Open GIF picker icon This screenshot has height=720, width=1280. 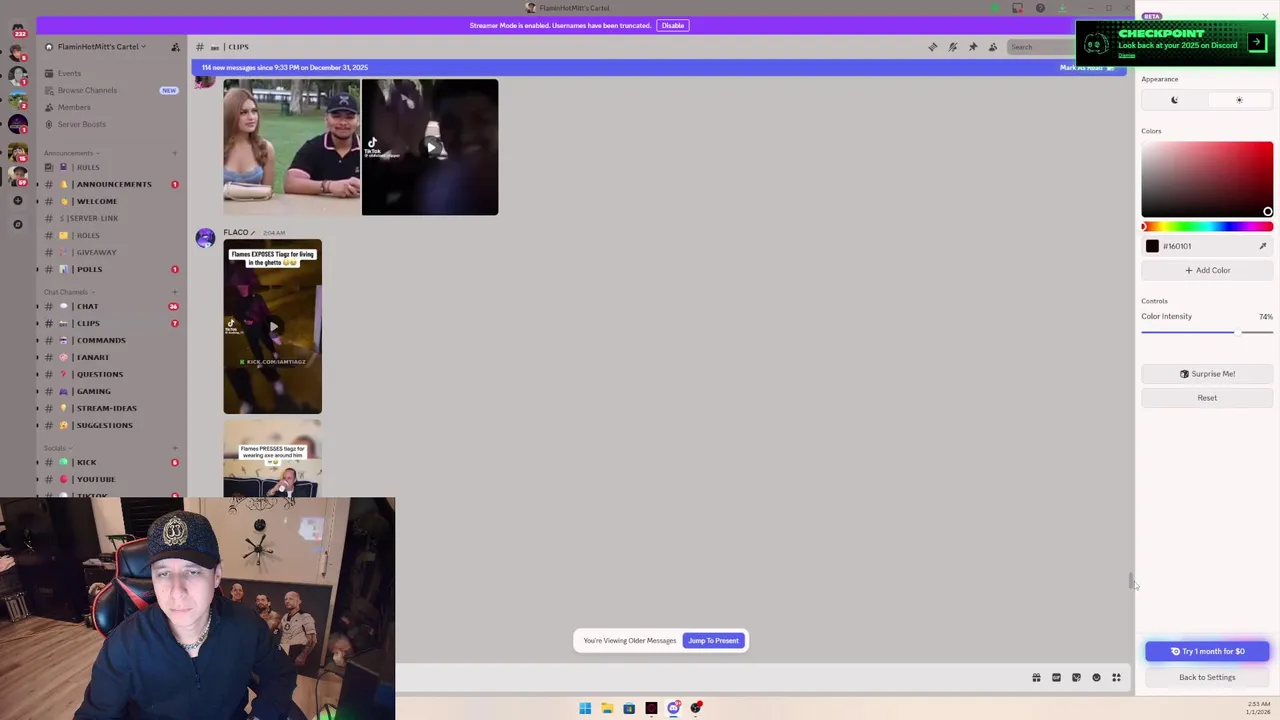[x=1056, y=678]
